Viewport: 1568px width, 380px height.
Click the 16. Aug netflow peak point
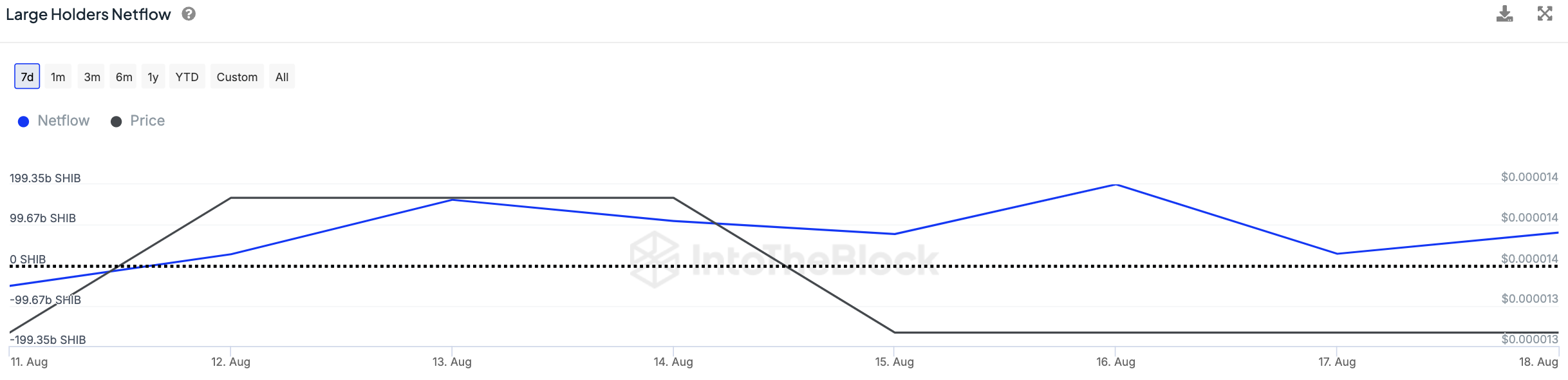[x=1115, y=185]
